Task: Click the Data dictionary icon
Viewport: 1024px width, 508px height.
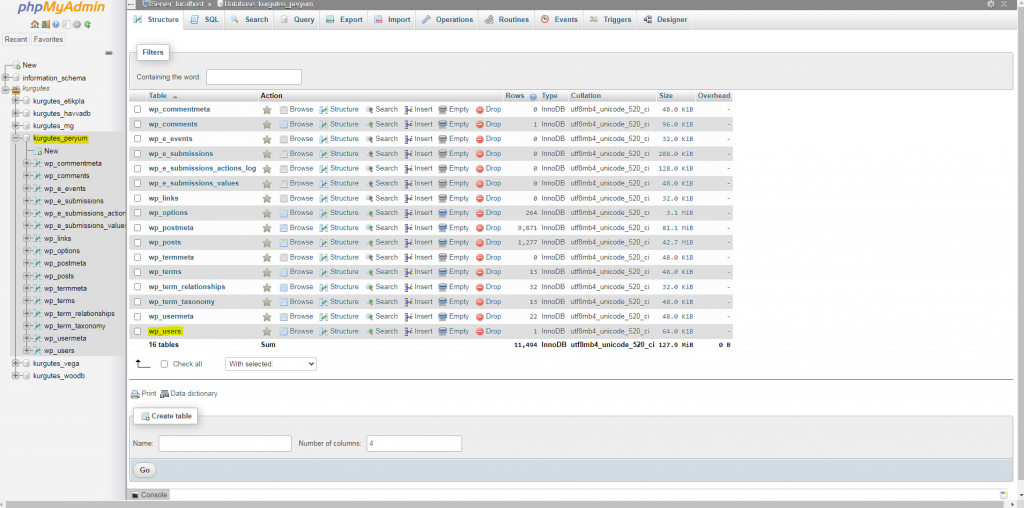Action: coord(165,394)
